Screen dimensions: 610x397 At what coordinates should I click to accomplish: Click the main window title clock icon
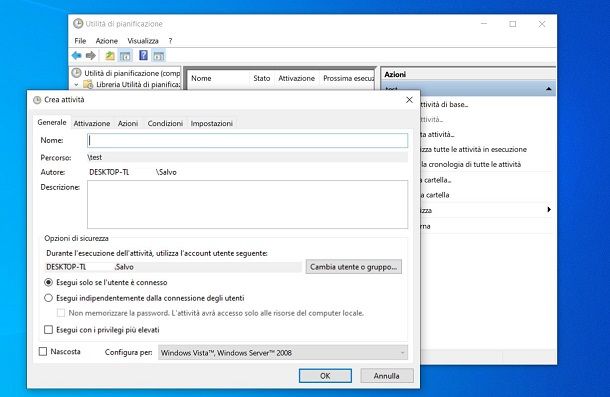coord(78,24)
